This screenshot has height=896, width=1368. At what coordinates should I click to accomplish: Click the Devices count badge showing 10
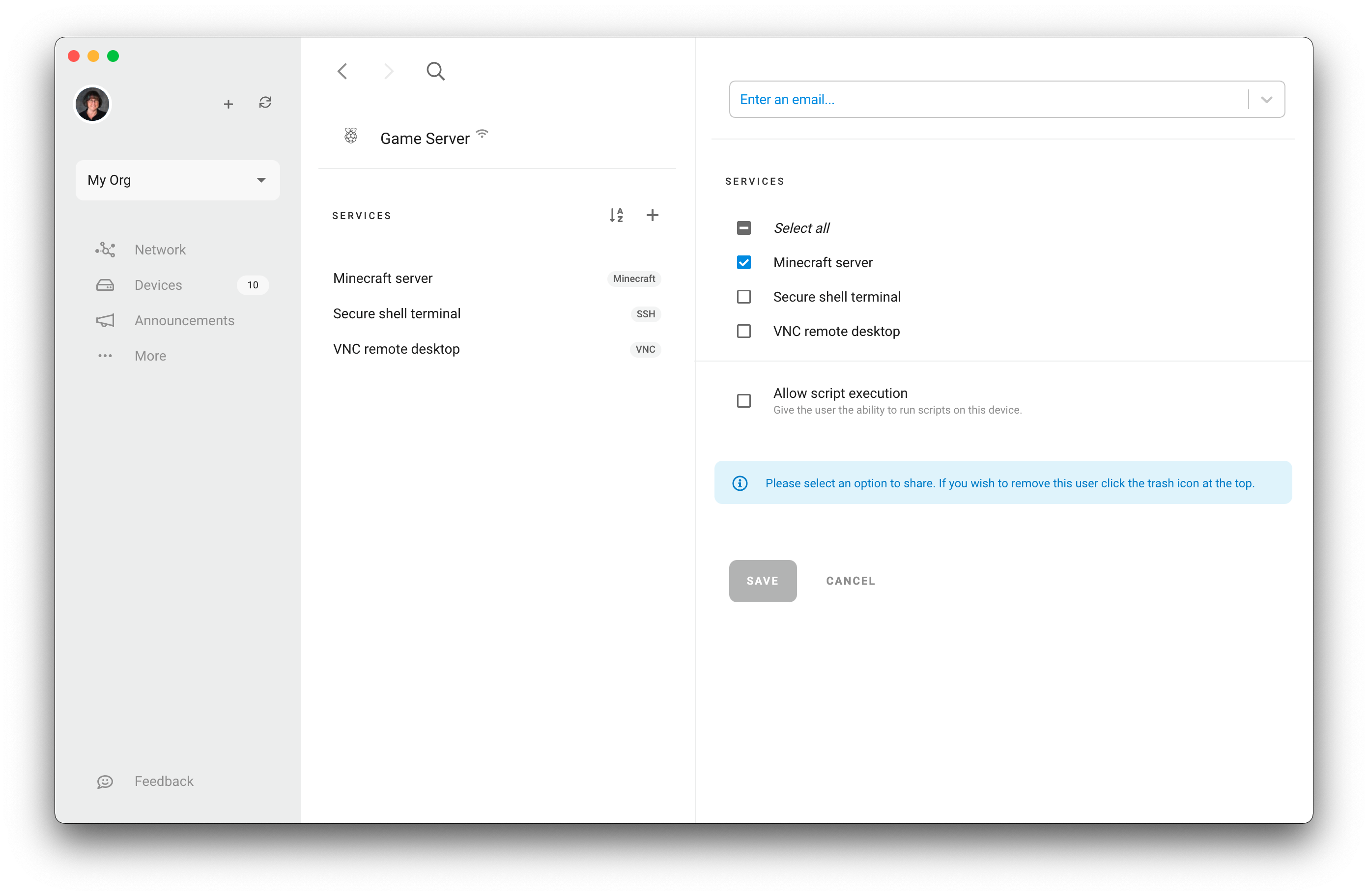coord(253,285)
